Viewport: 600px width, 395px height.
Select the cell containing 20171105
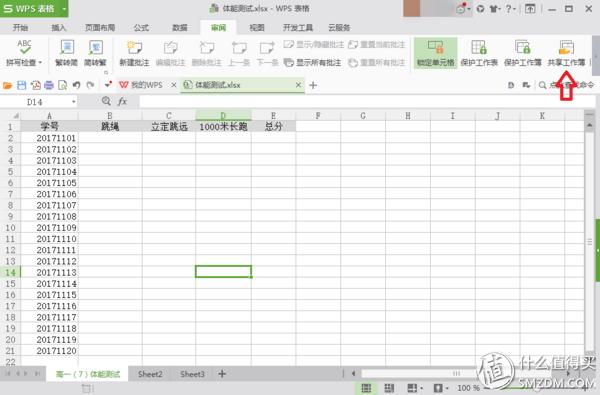(x=49, y=183)
